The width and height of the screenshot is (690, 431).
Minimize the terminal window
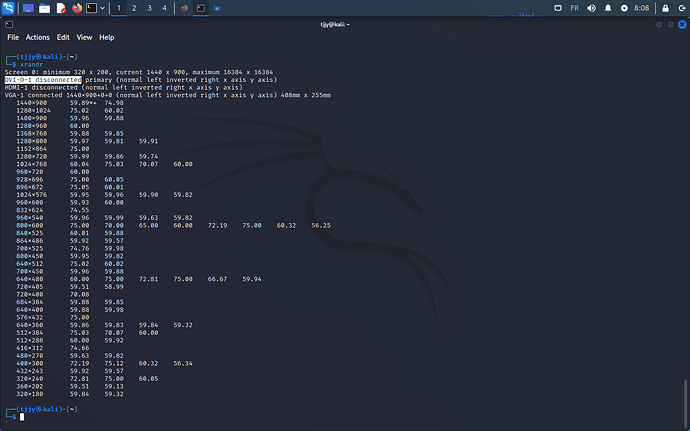click(659, 24)
